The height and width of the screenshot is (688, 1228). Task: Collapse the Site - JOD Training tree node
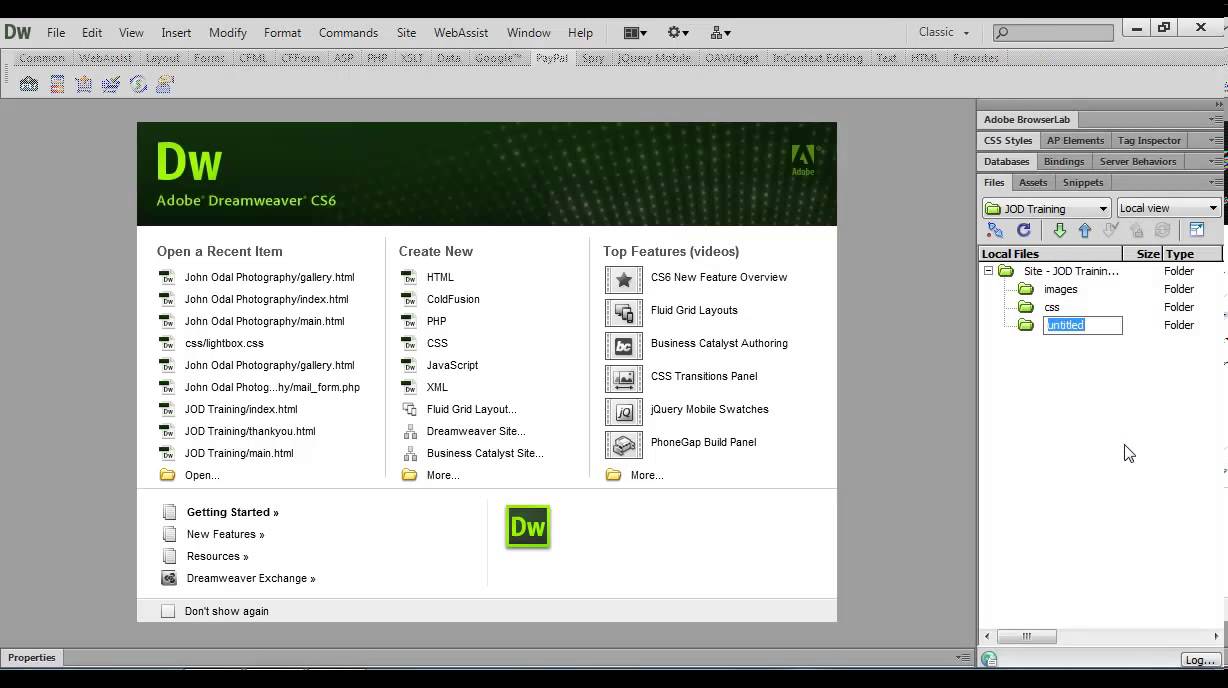(x=988, y=271)
